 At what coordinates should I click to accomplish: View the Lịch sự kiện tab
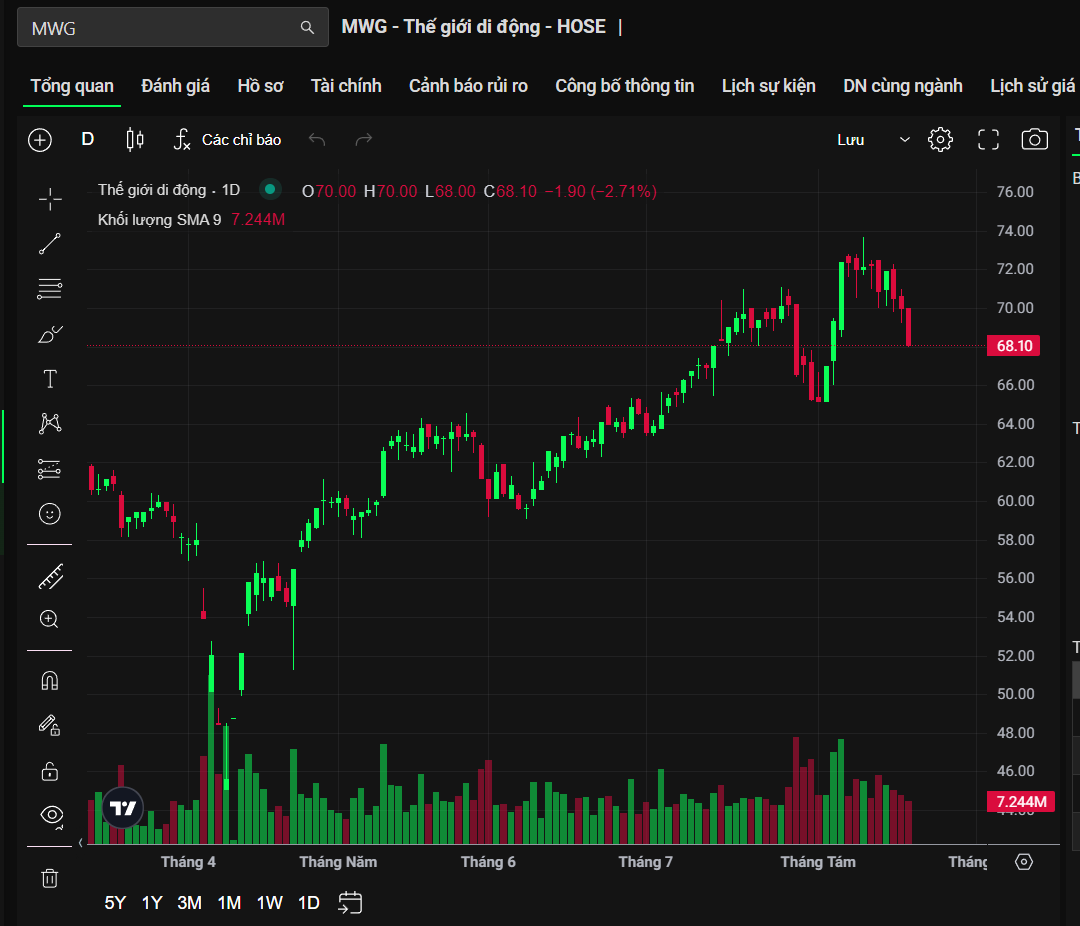pos(769,86)
